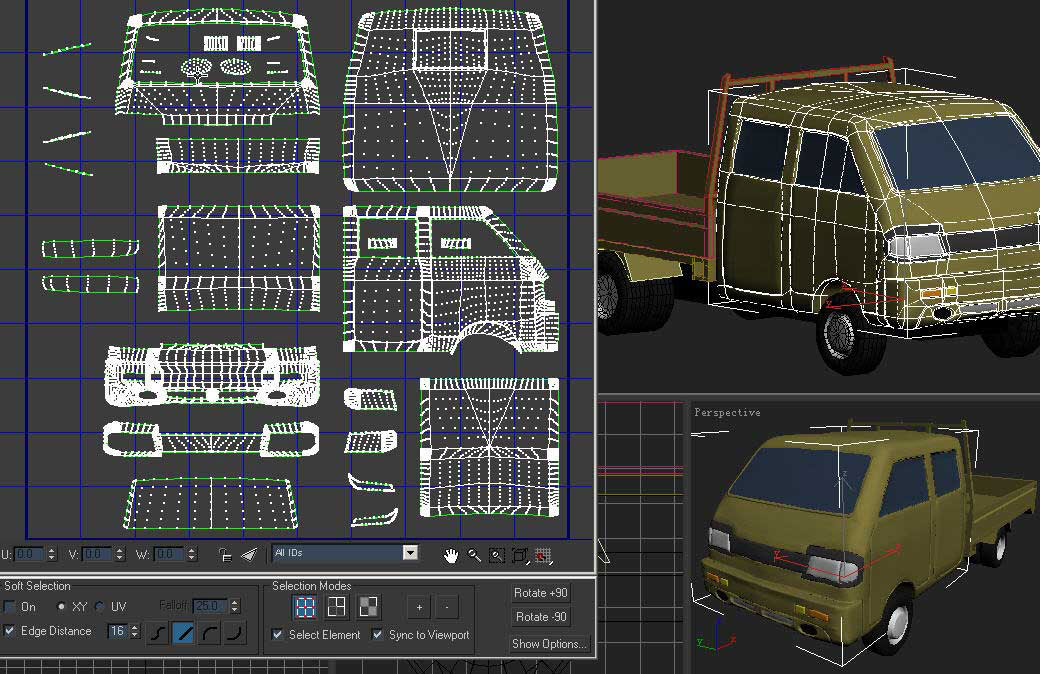Disable the Select Element checkbox
Screen dimensions: 1040x674
(278, 635)
